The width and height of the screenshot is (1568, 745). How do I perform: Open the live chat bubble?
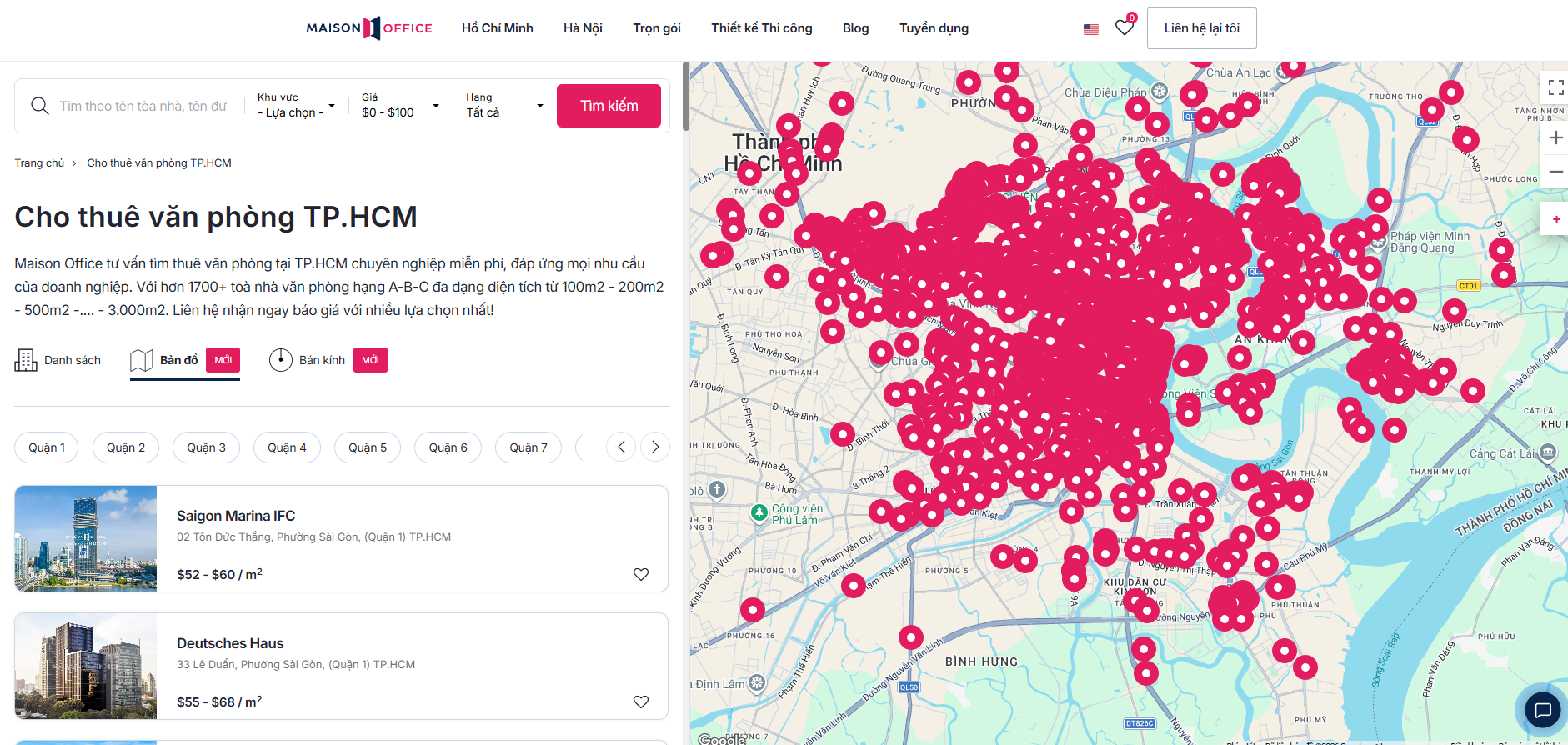[1542, 710]
